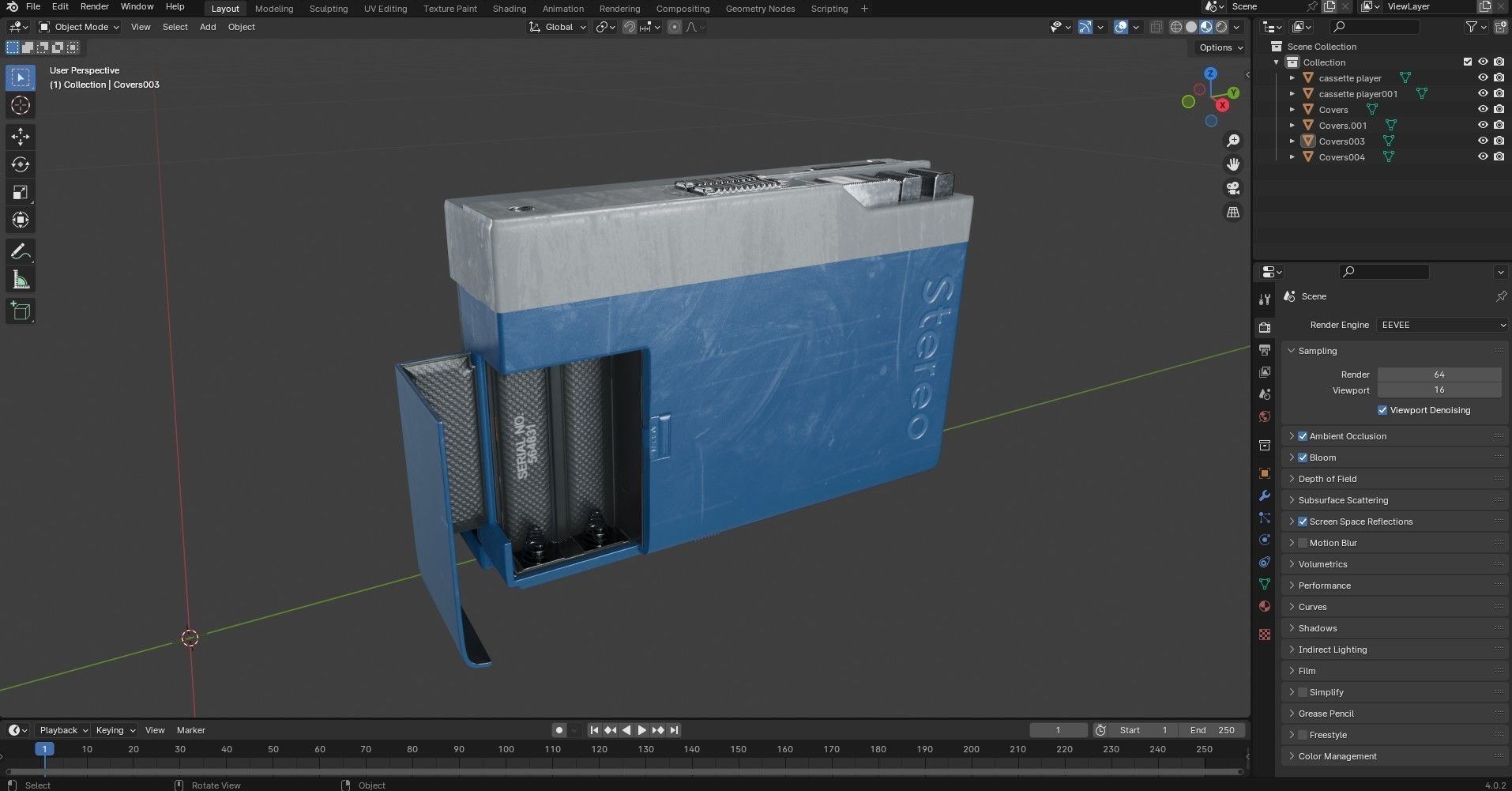Open the Modifiers properties tab
1512x791 pixels.
[x=1265, y=495]
